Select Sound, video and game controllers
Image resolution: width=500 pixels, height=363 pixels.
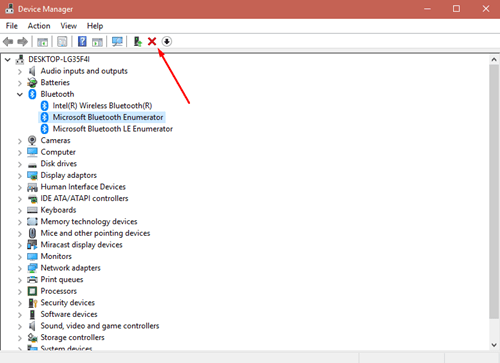coord(100,326)
